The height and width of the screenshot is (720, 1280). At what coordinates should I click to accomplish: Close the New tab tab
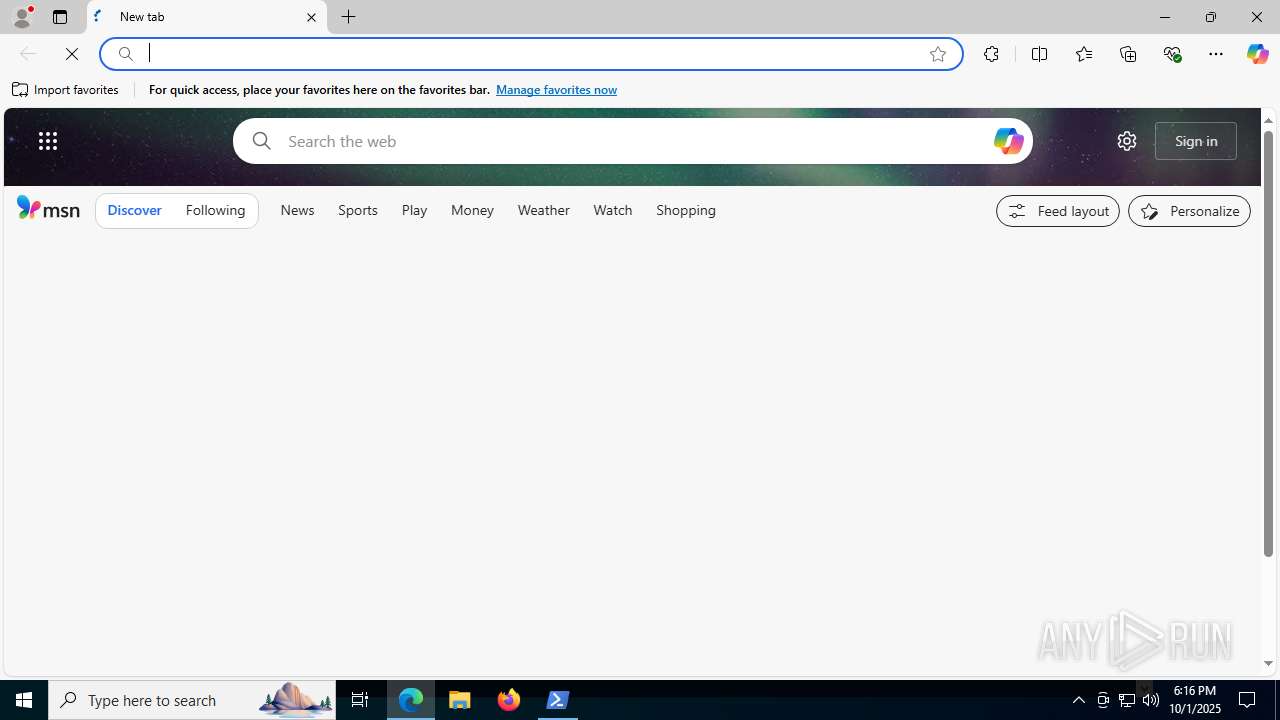[311, 17]
